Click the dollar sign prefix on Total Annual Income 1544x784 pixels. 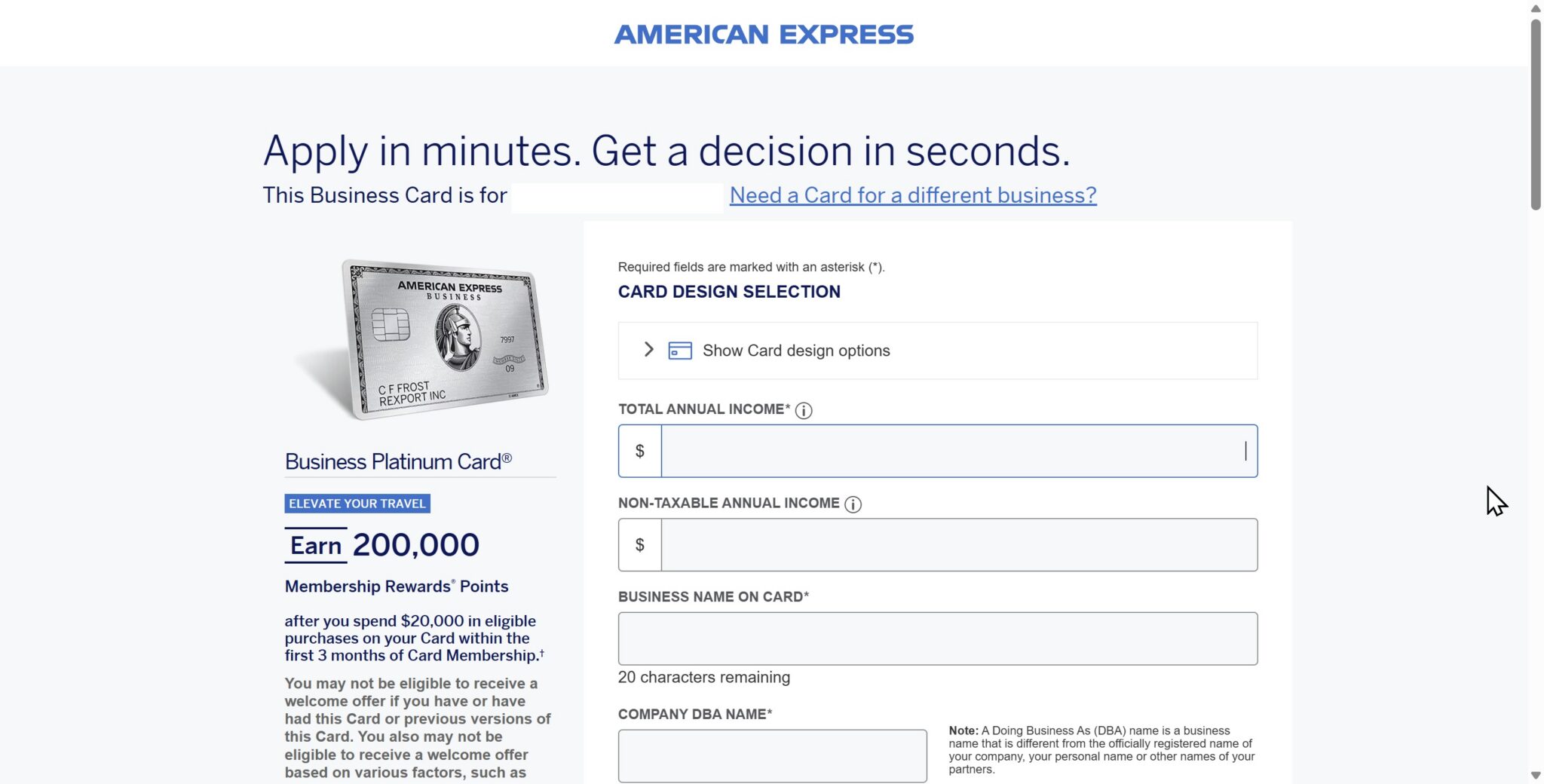coord(639,450)
